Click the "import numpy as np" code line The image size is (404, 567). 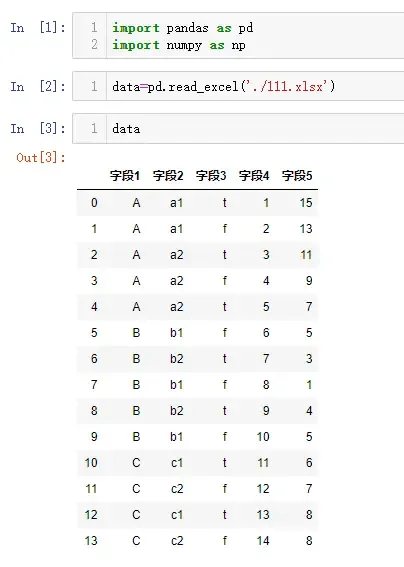tap(179, 45)
